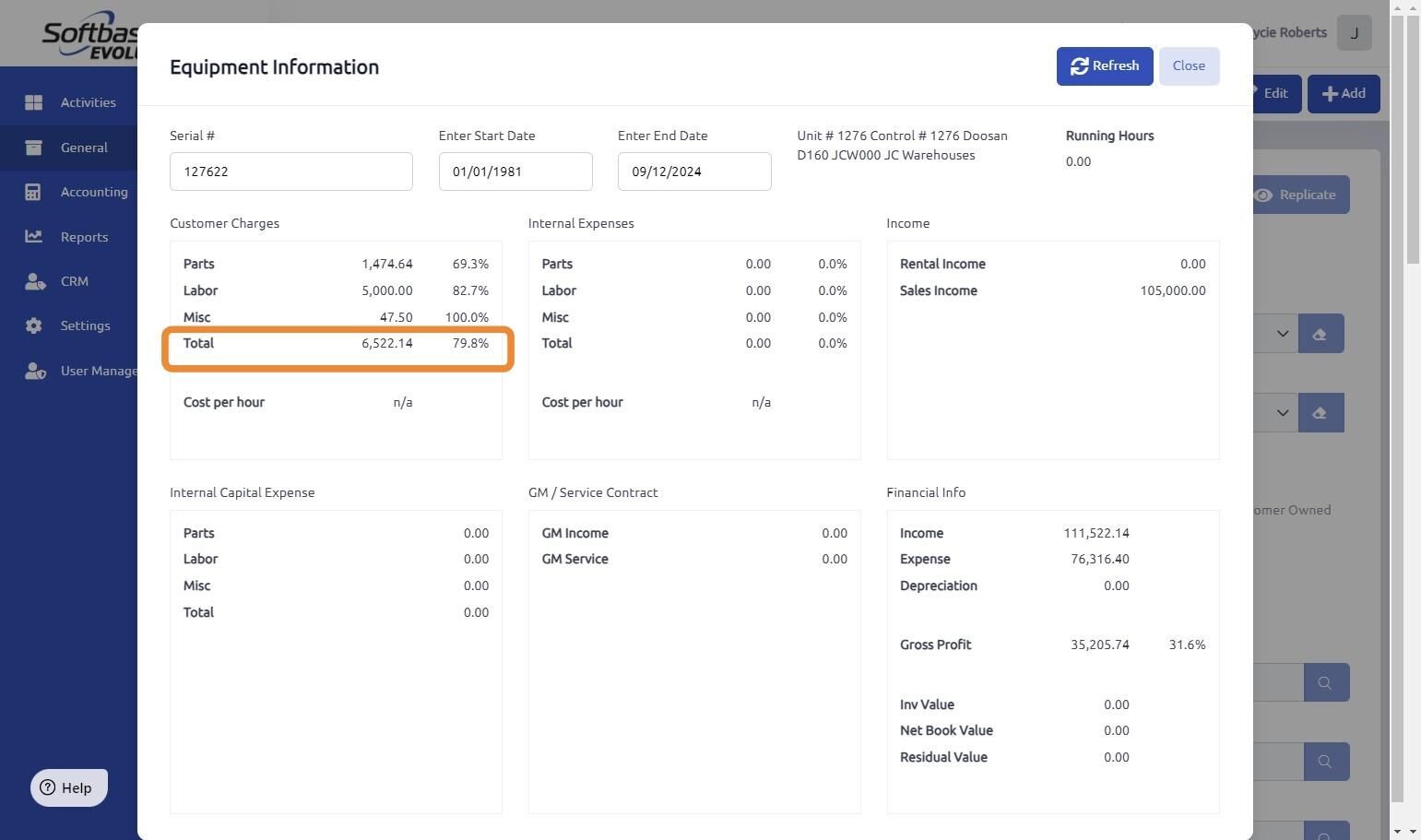This screenshot has height=840, width=1421.
Task: Click the General archive box icon
Action: 34,148
